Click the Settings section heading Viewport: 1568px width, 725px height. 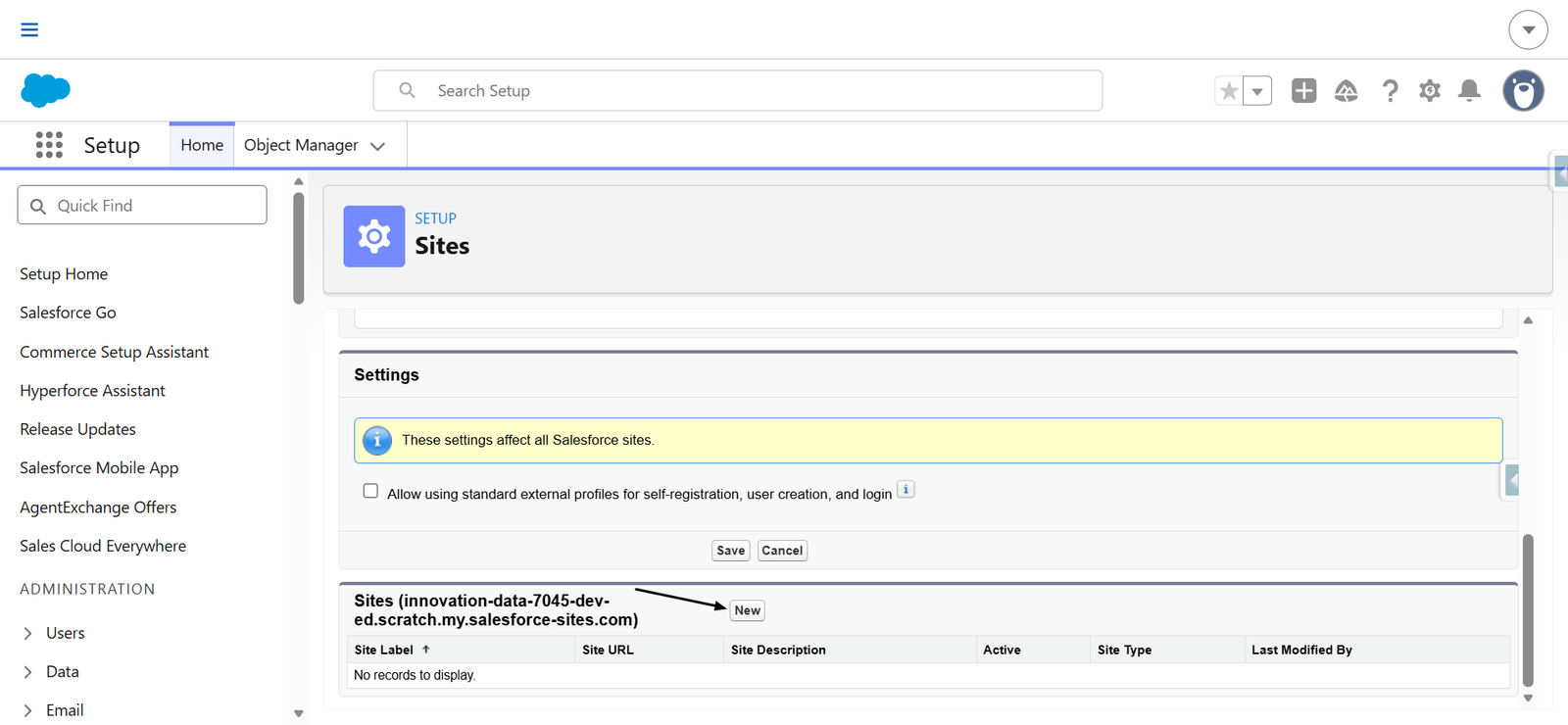(386, 375)
